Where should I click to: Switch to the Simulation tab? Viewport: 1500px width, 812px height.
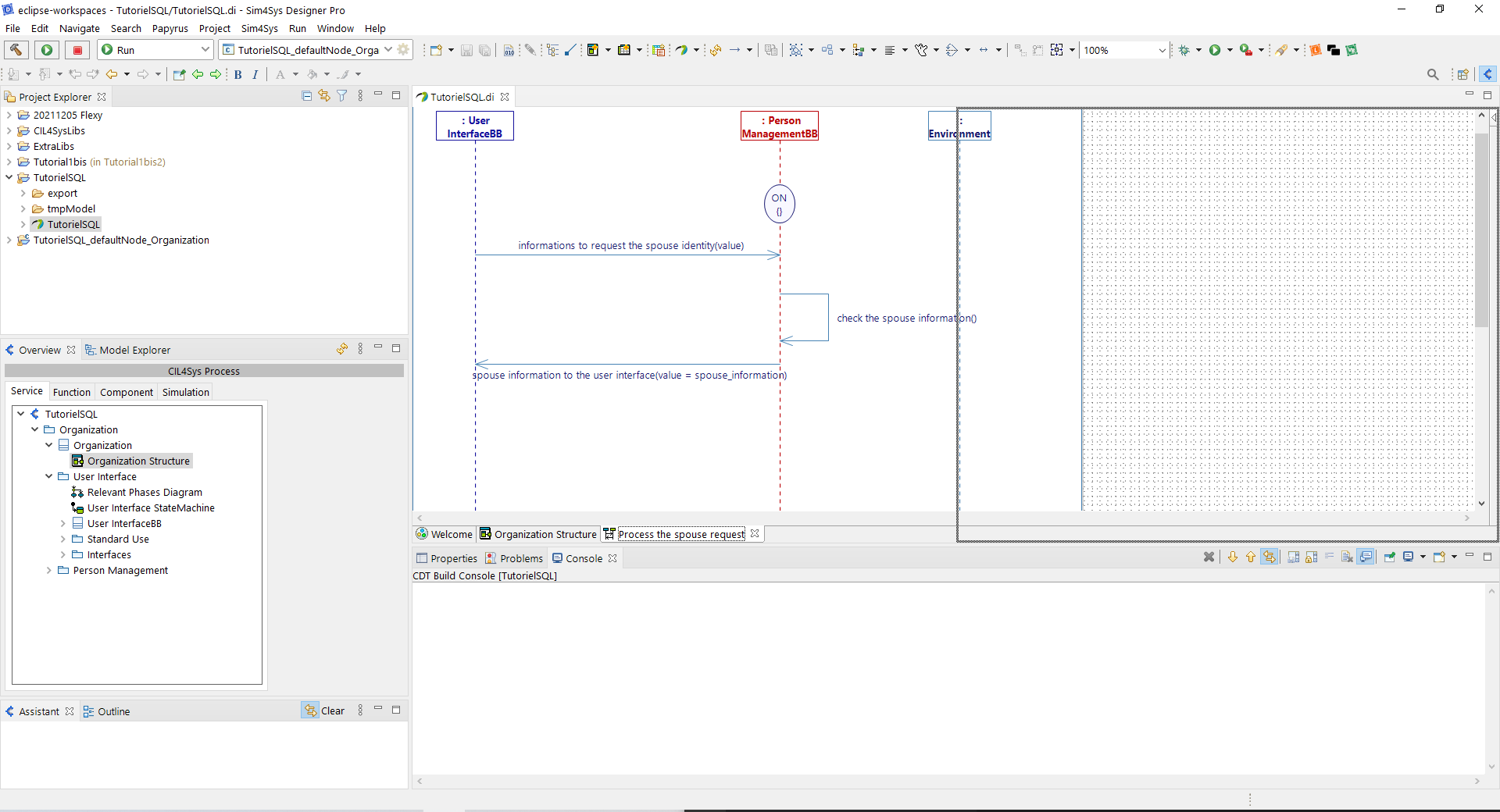[x=186, y=392]
